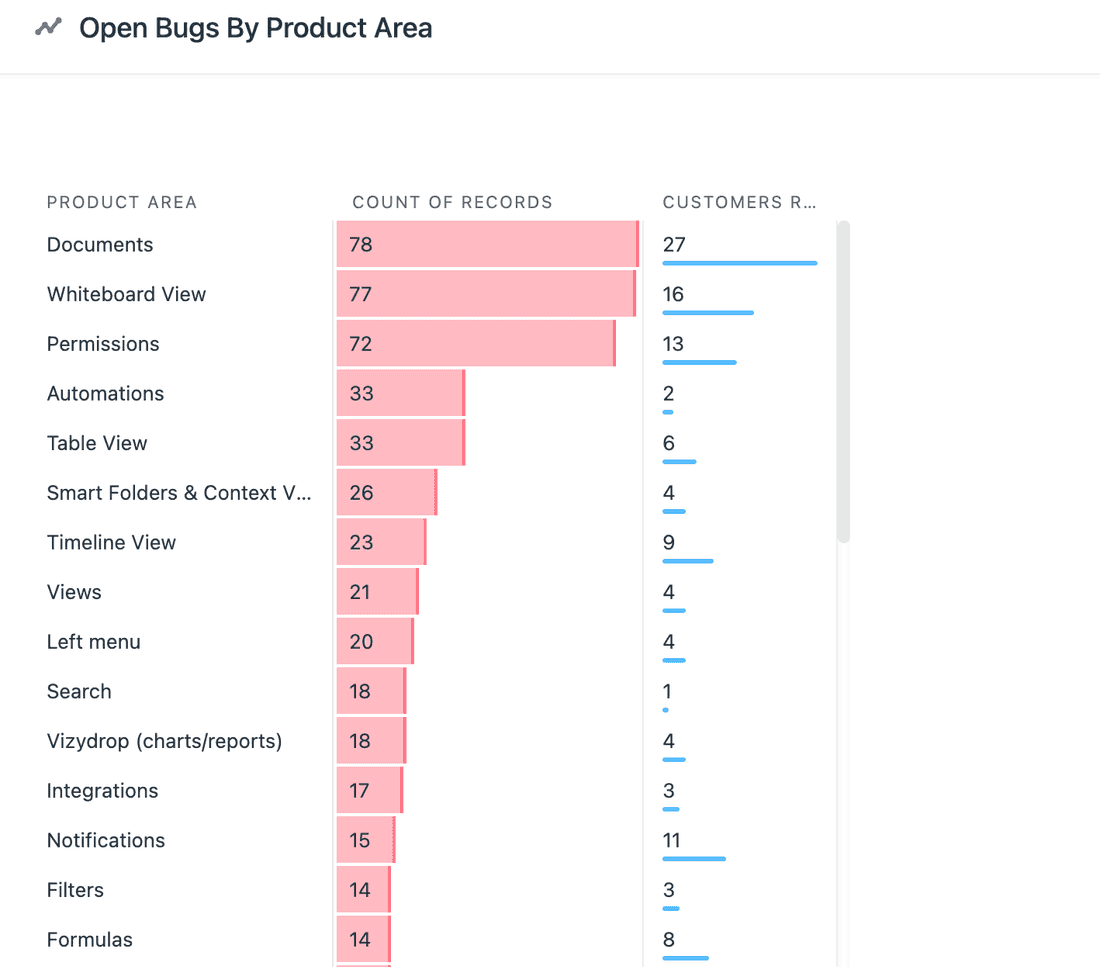The image size is (1100, 967).
Task: Click the vertical scrollbar on the right
Action: click(845, 385)
